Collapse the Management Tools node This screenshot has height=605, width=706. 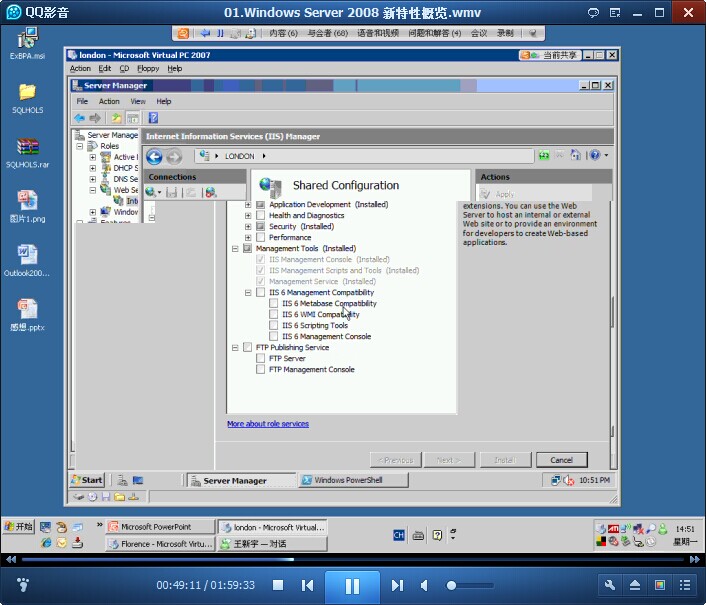pos(235,248)
